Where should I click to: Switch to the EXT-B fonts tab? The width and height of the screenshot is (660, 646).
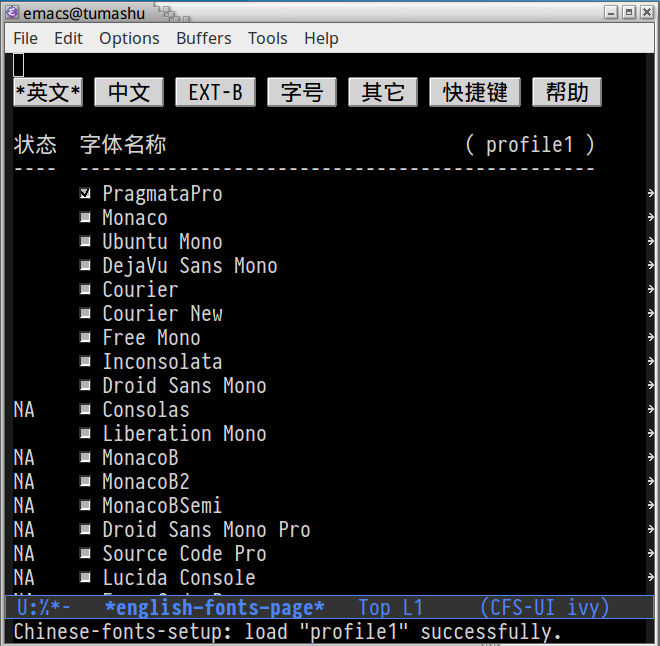[x=216, y=92]
